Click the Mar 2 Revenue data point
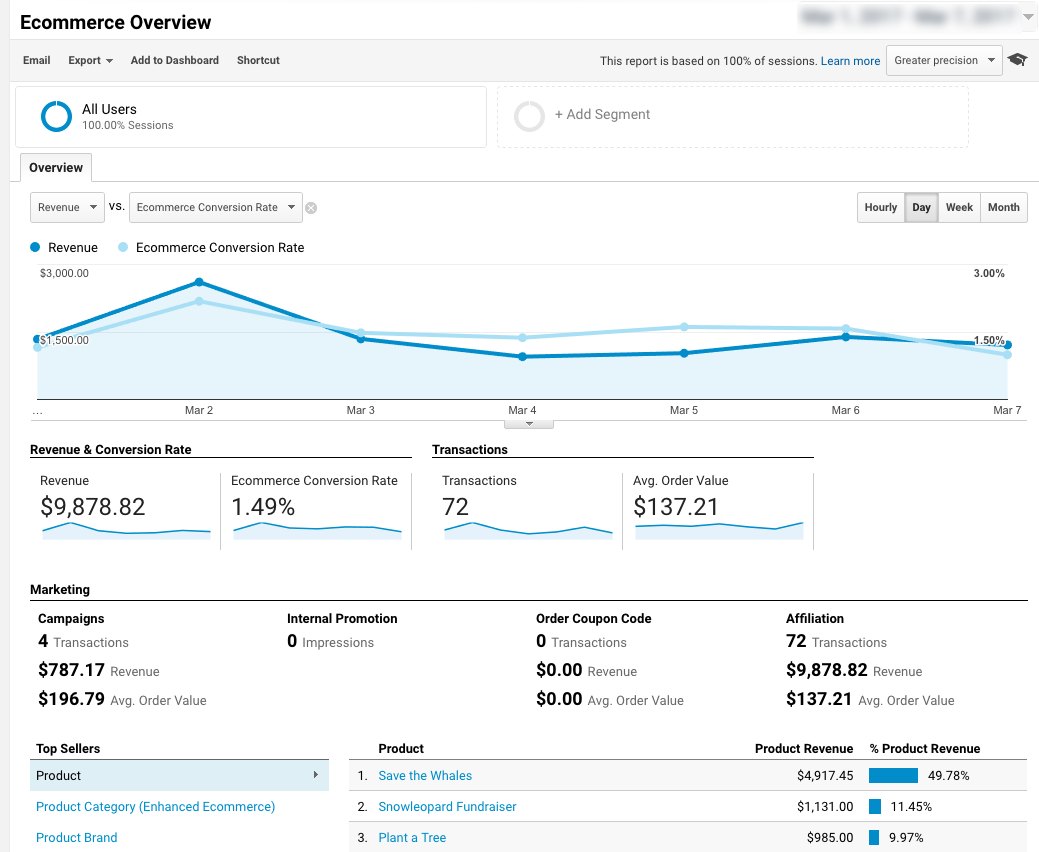 [x=199, y=282]
